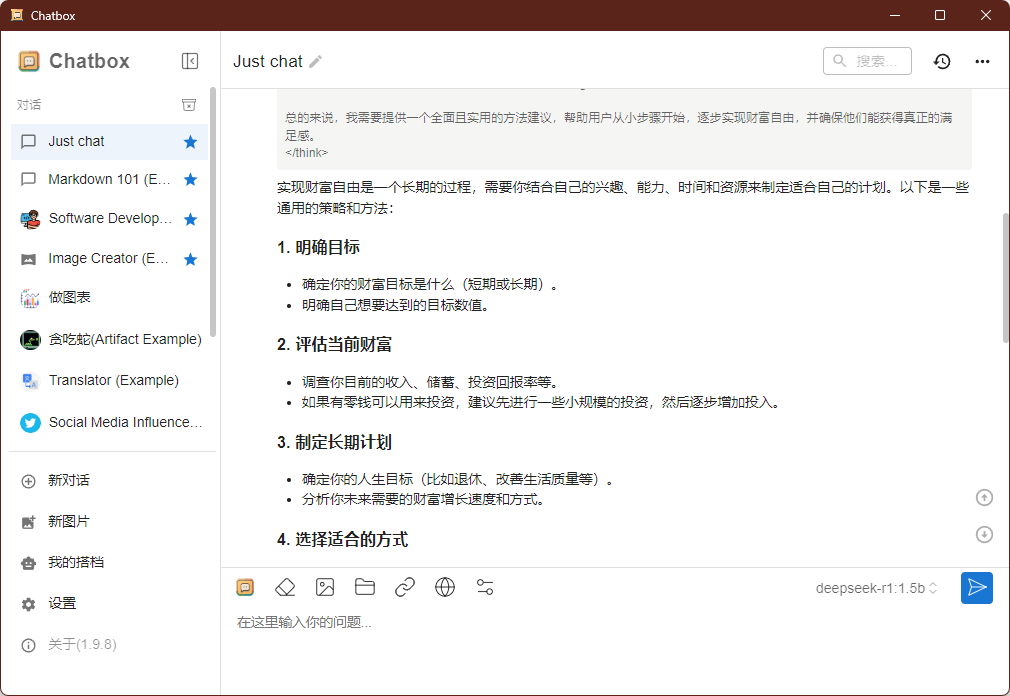Send the message with the blue button
This screenshot has width=1010, height=696.
pyautogui.click(x=977, y=588)
